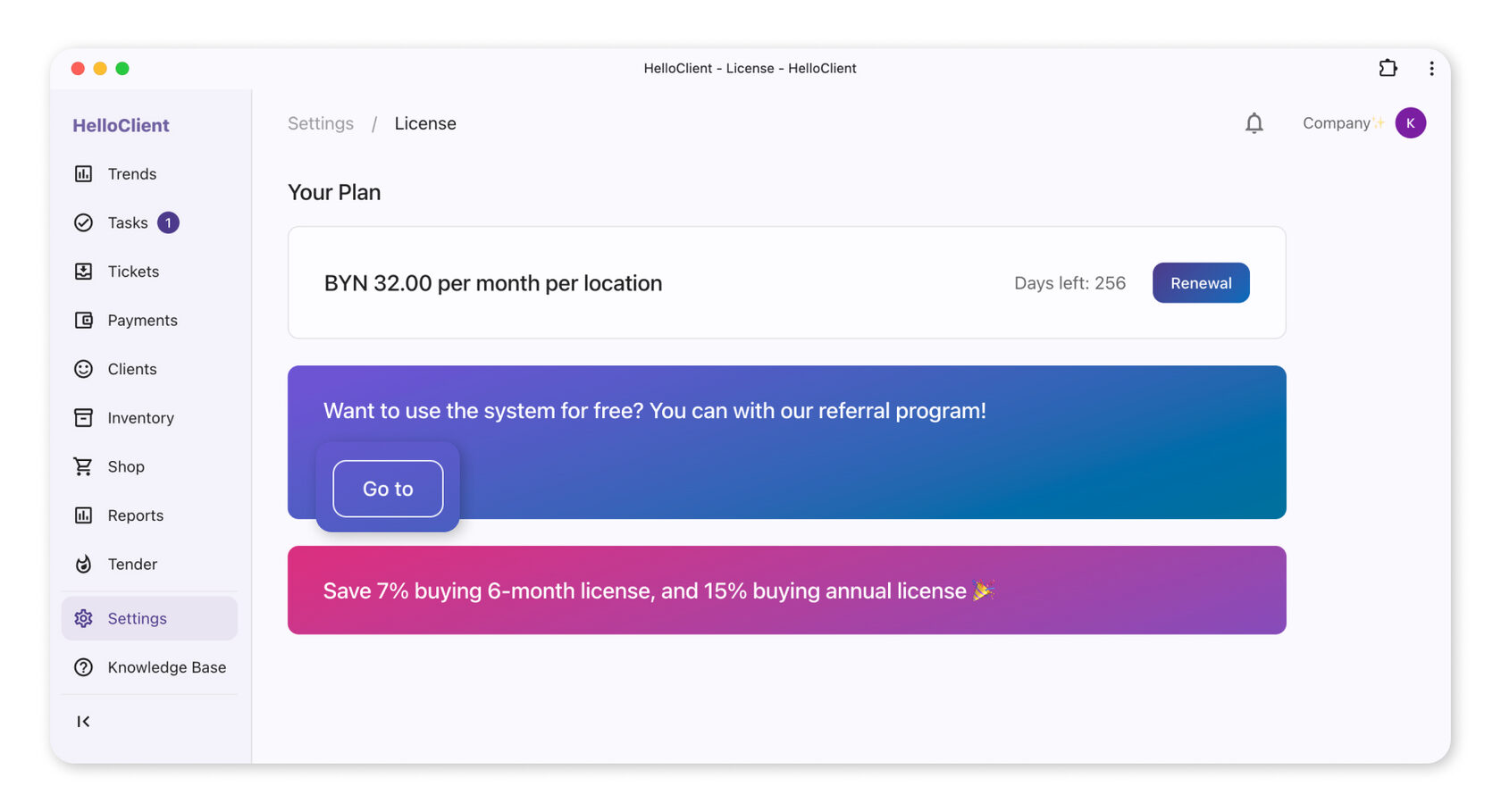The height and width of the screenshot is (812, 1501).
Task: Click the Inventory box icon
Action: 83,417
